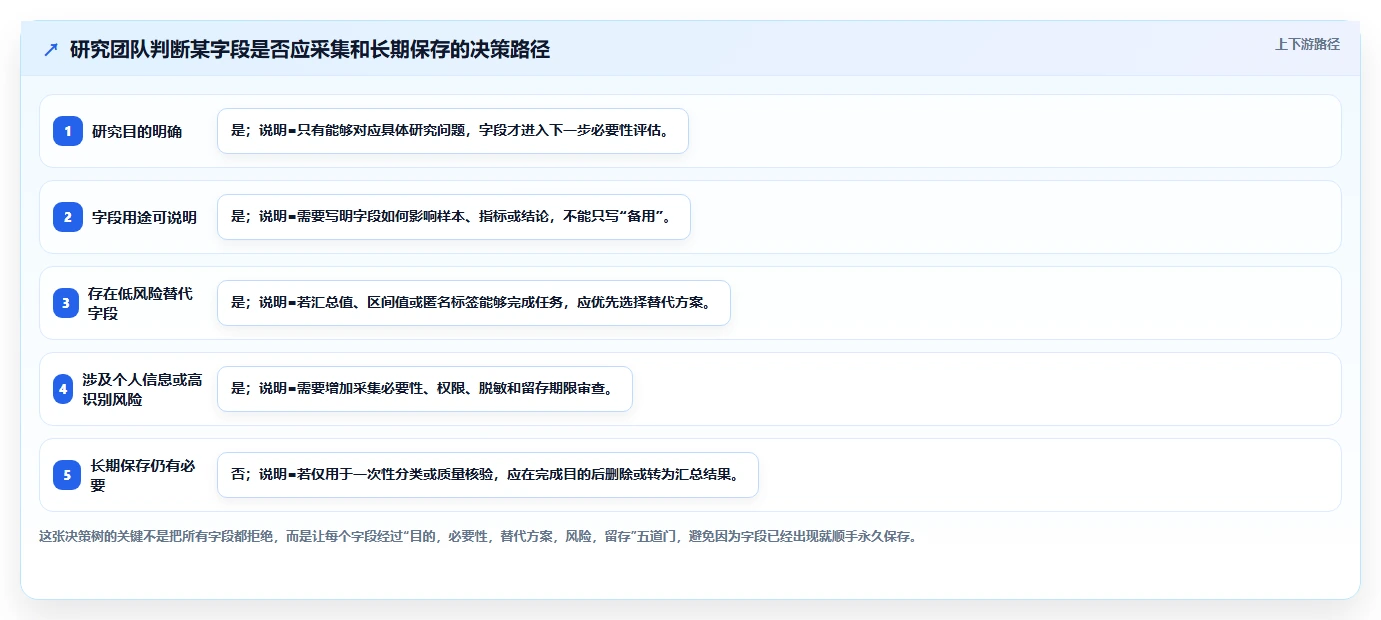Click the step 5 number badge
The image size is (1381, 620).
tap(67, 475)
